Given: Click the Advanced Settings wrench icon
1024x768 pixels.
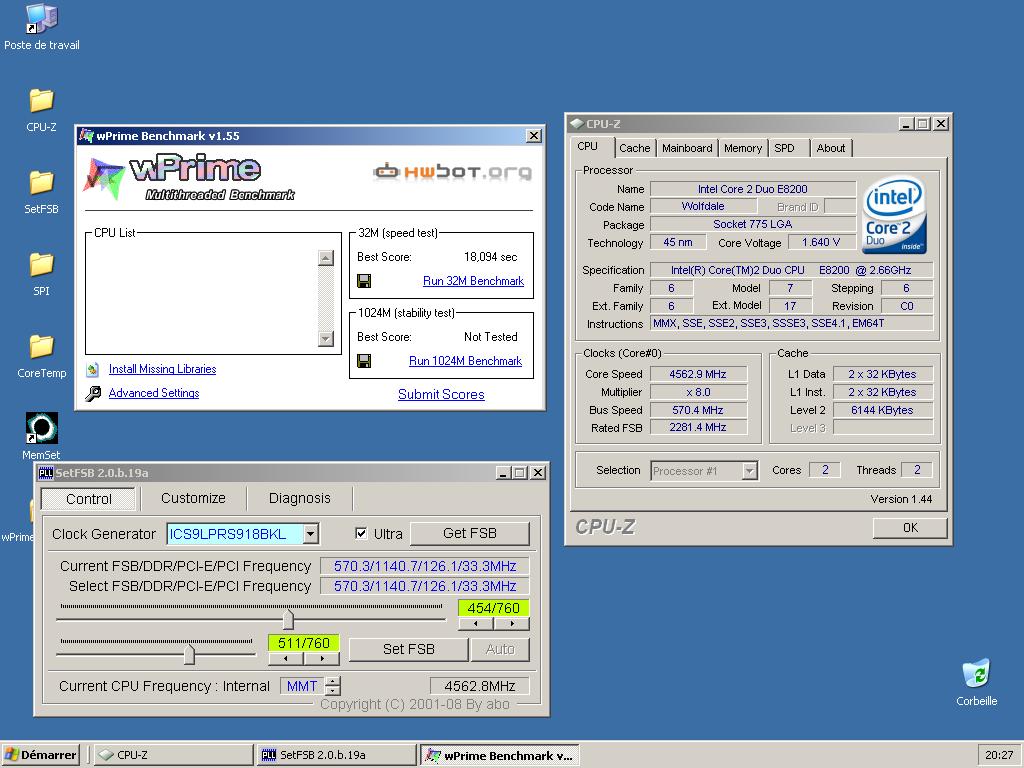Looking at the screenshot, I should pyautogui.click(x=93, y=393).
